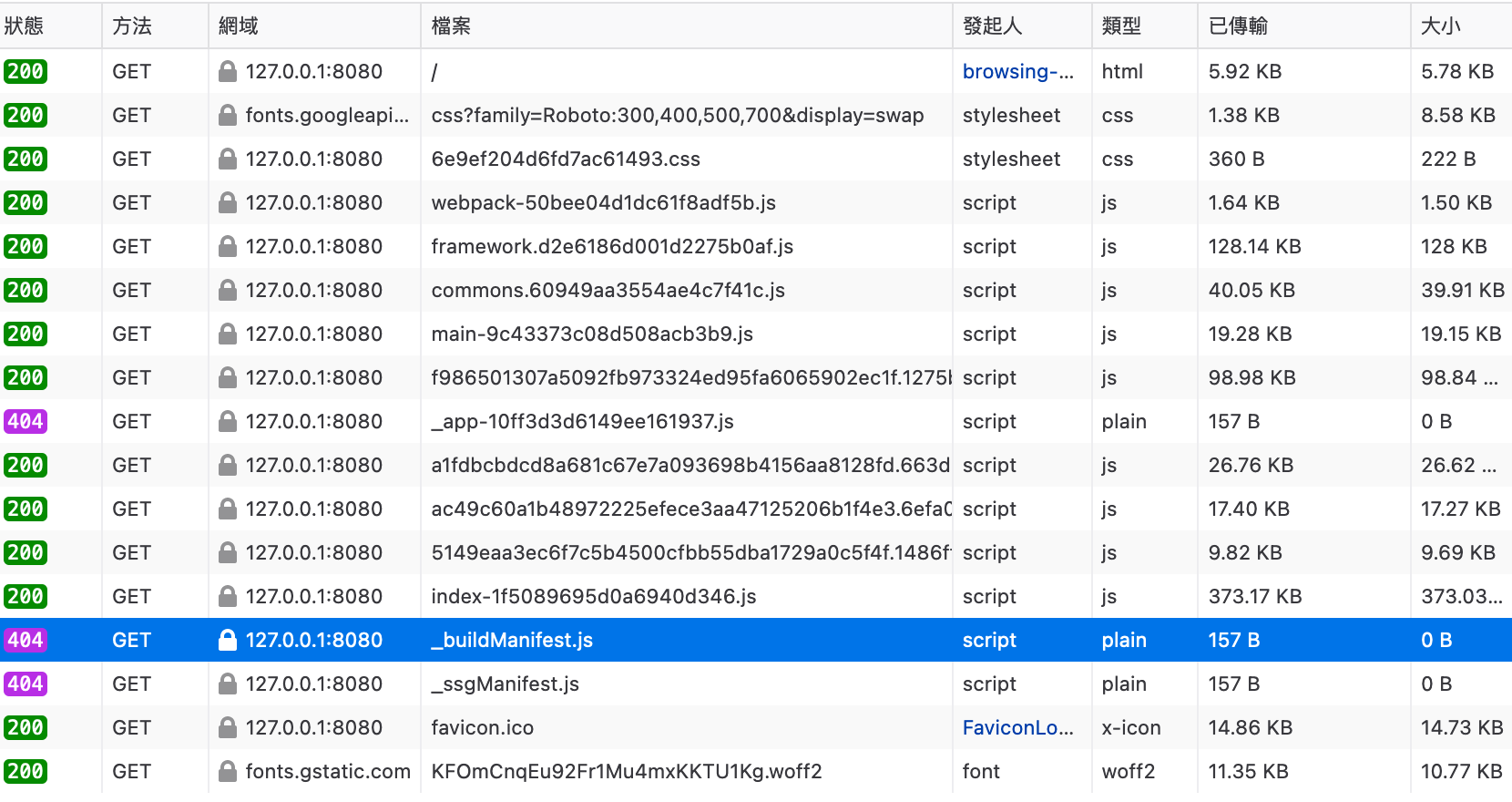1512x802 pixels.
Task: Sort by the 已傳輸 column header
Action: 1304,26
